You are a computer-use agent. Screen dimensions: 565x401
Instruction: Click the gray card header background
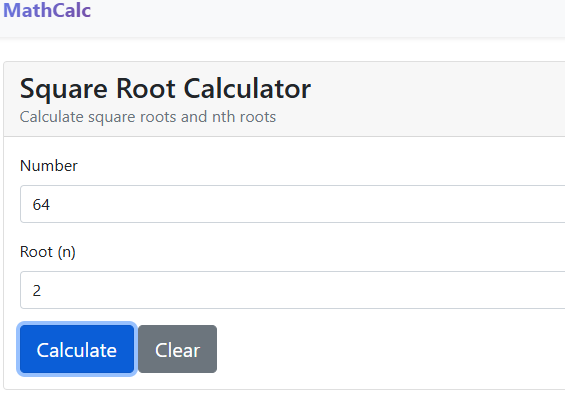coord(432,99)
